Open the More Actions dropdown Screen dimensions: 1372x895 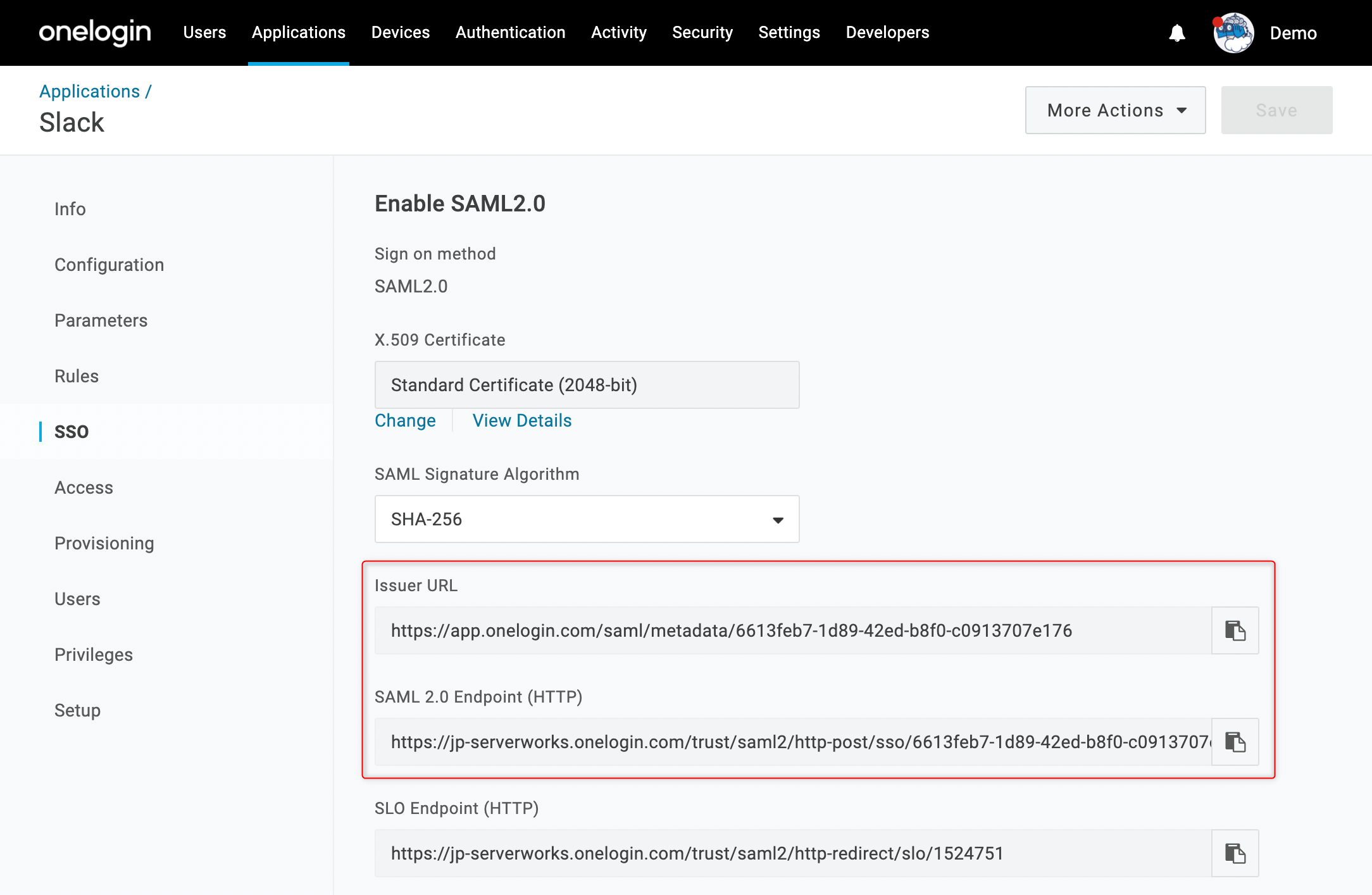[1115, 110]
